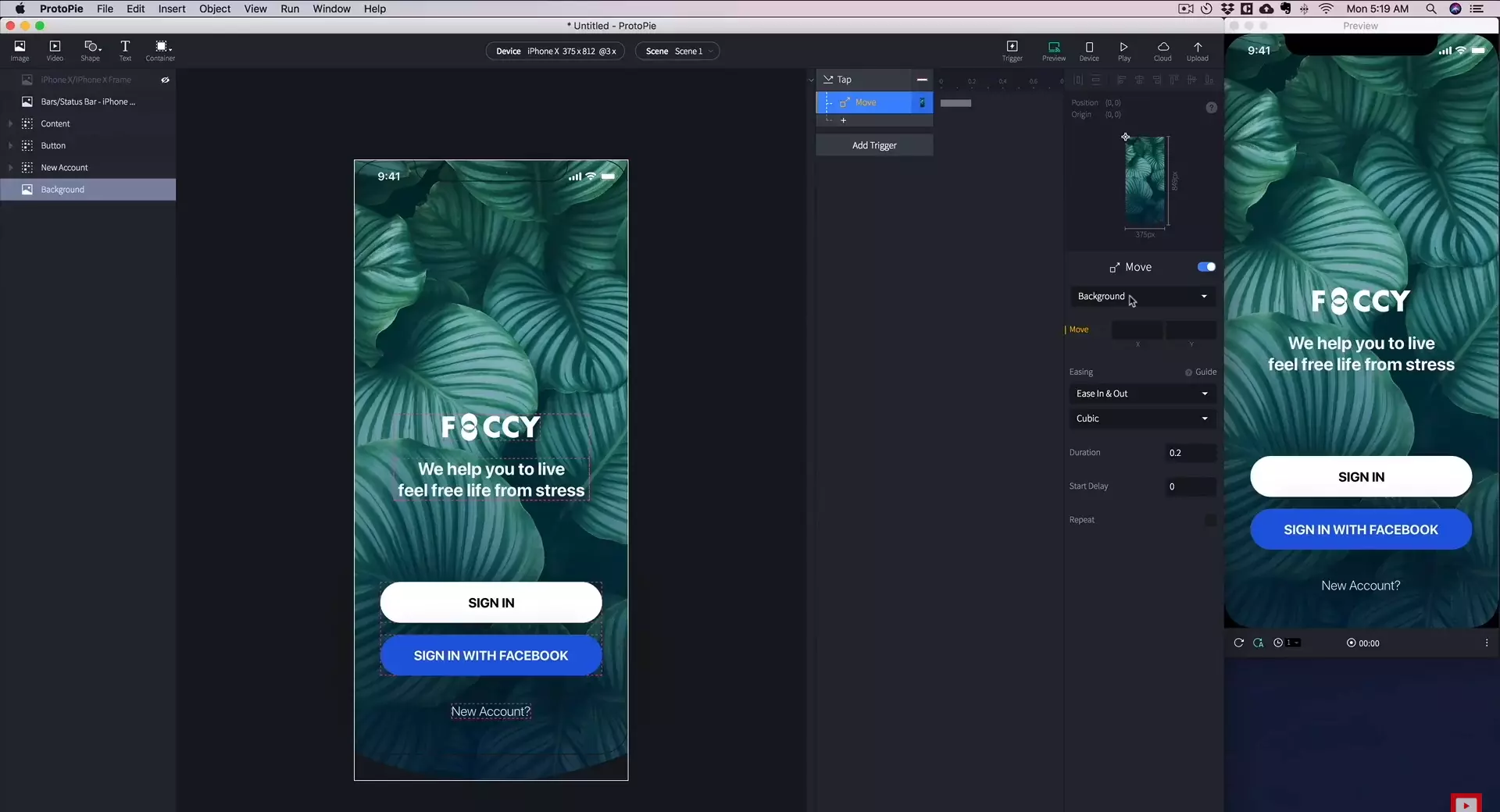Expand the Button layer group
This screenshot has width=1500, height=812.
(x=10, y=145)
